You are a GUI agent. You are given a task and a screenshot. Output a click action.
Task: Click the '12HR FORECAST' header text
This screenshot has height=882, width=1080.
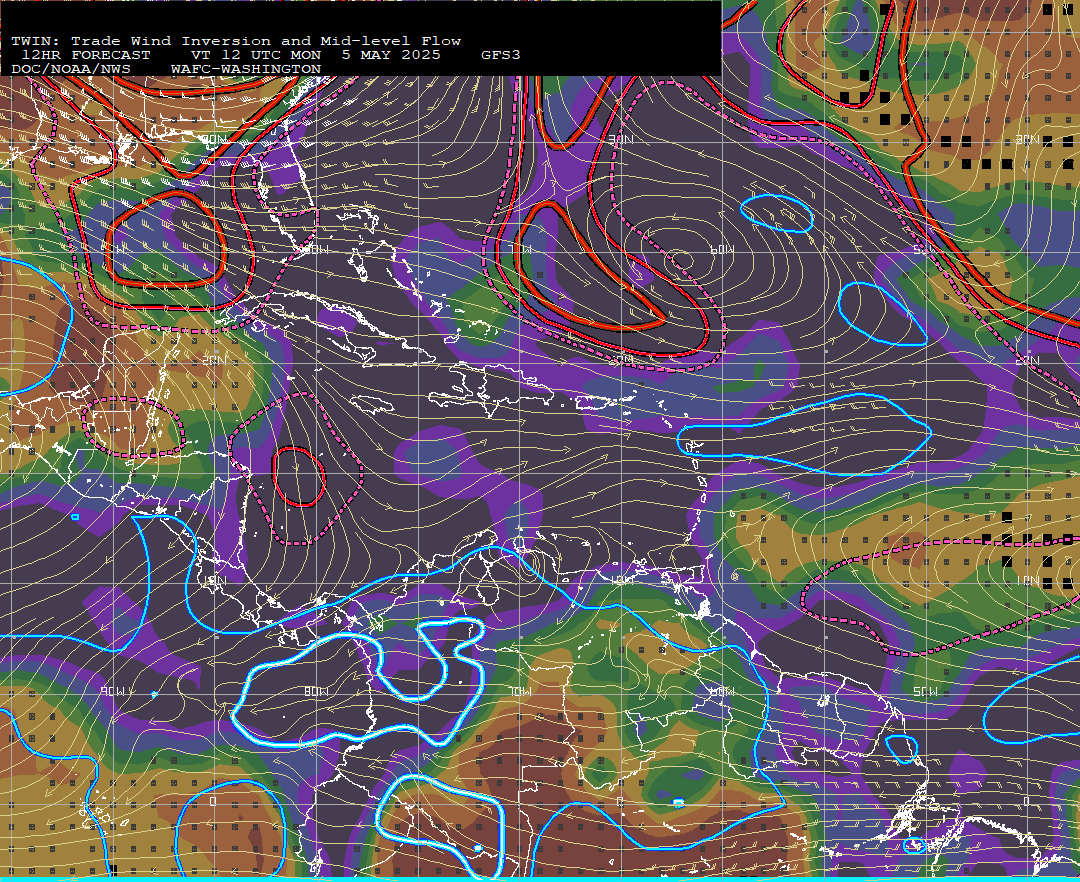(x=86, y=55)
